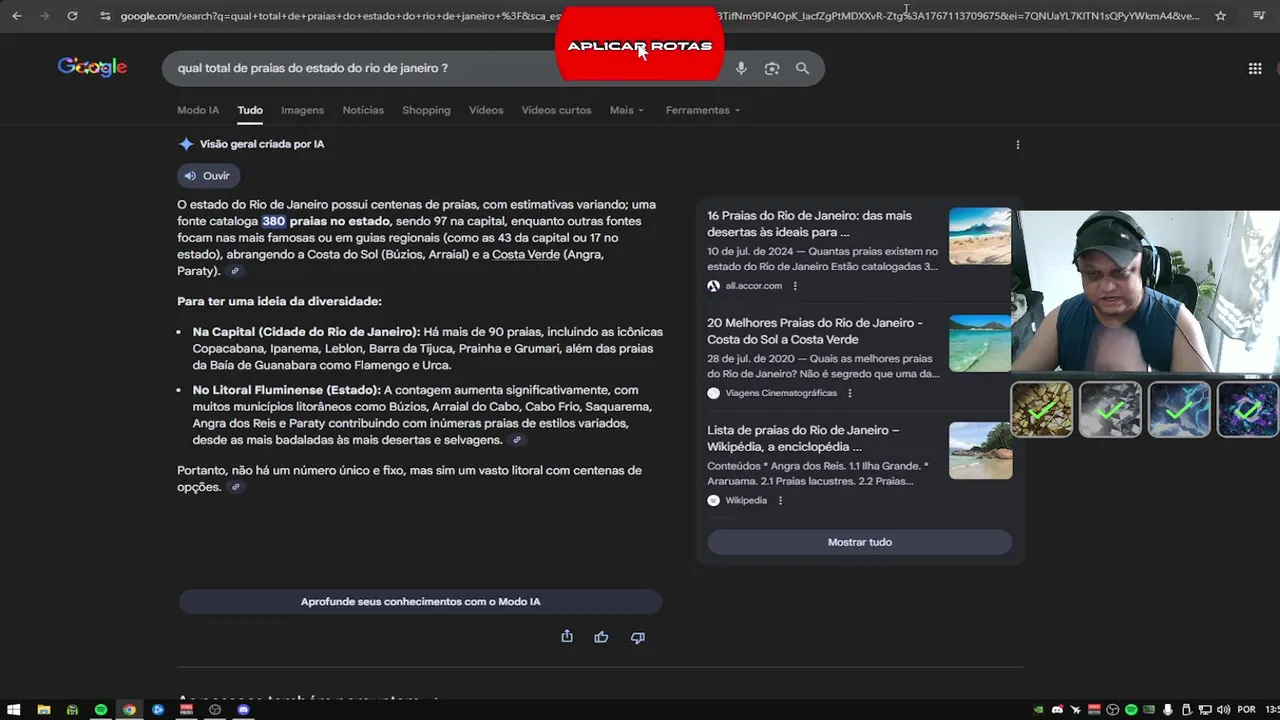Click the NVIDIA tray icon
The image size is (1280, 720).
tap(1039, 710)
